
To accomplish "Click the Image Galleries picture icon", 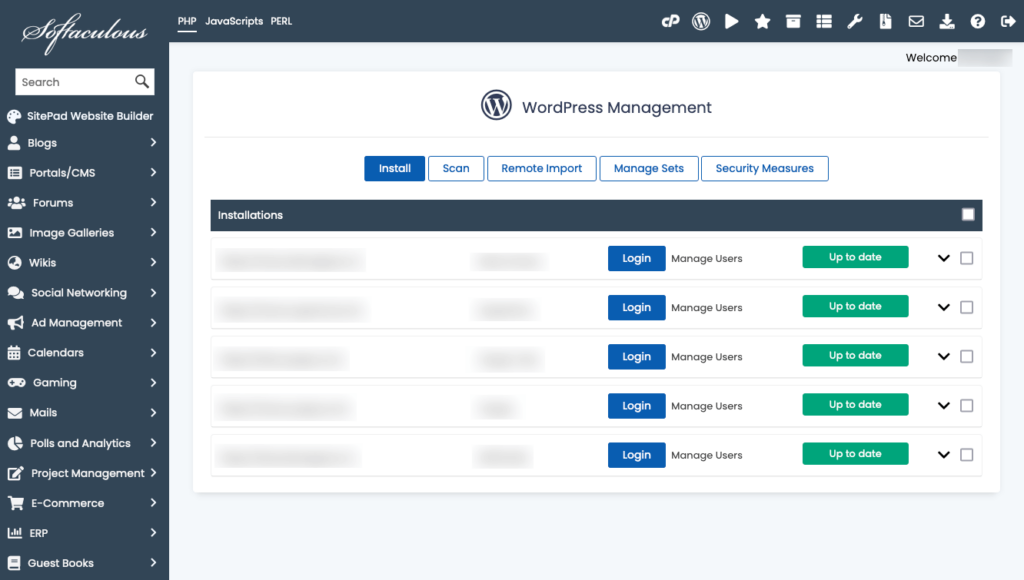I will [x=14, y=233].
